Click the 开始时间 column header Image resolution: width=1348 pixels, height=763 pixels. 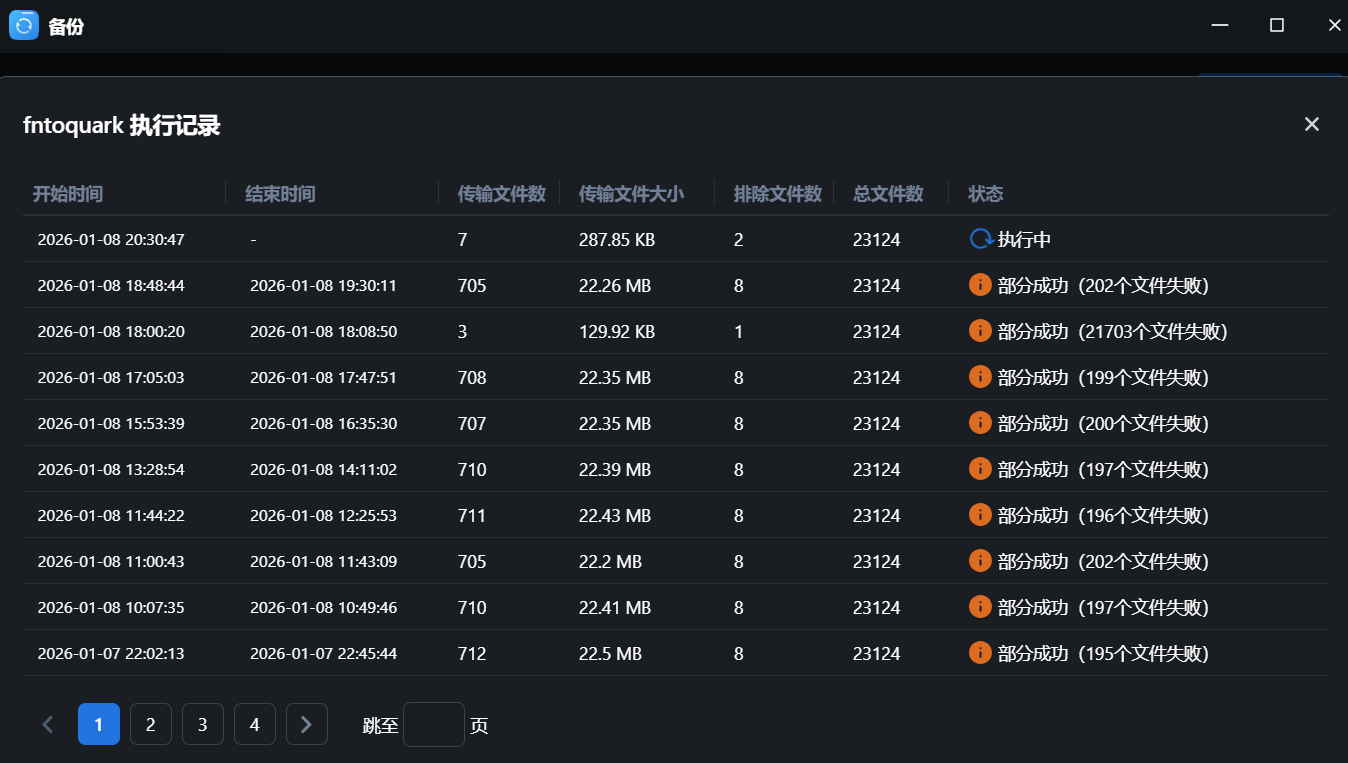pyautogui.click(x=68, y=194)
